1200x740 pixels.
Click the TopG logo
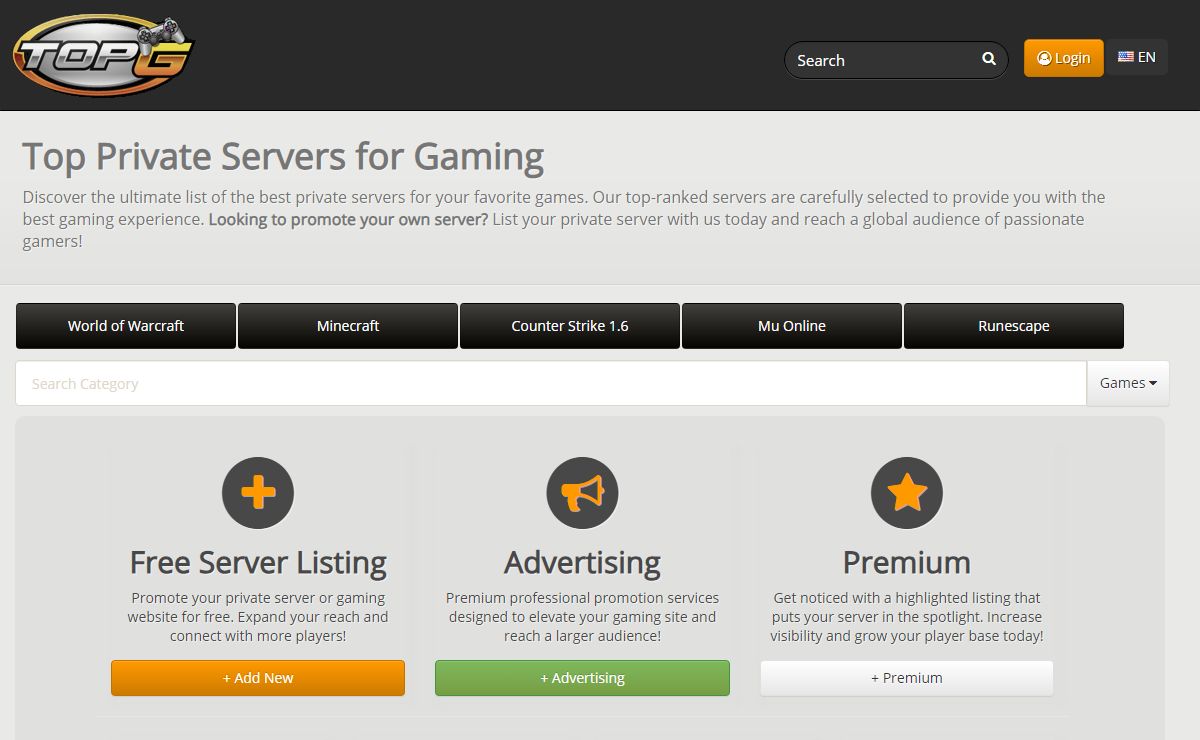103,55
